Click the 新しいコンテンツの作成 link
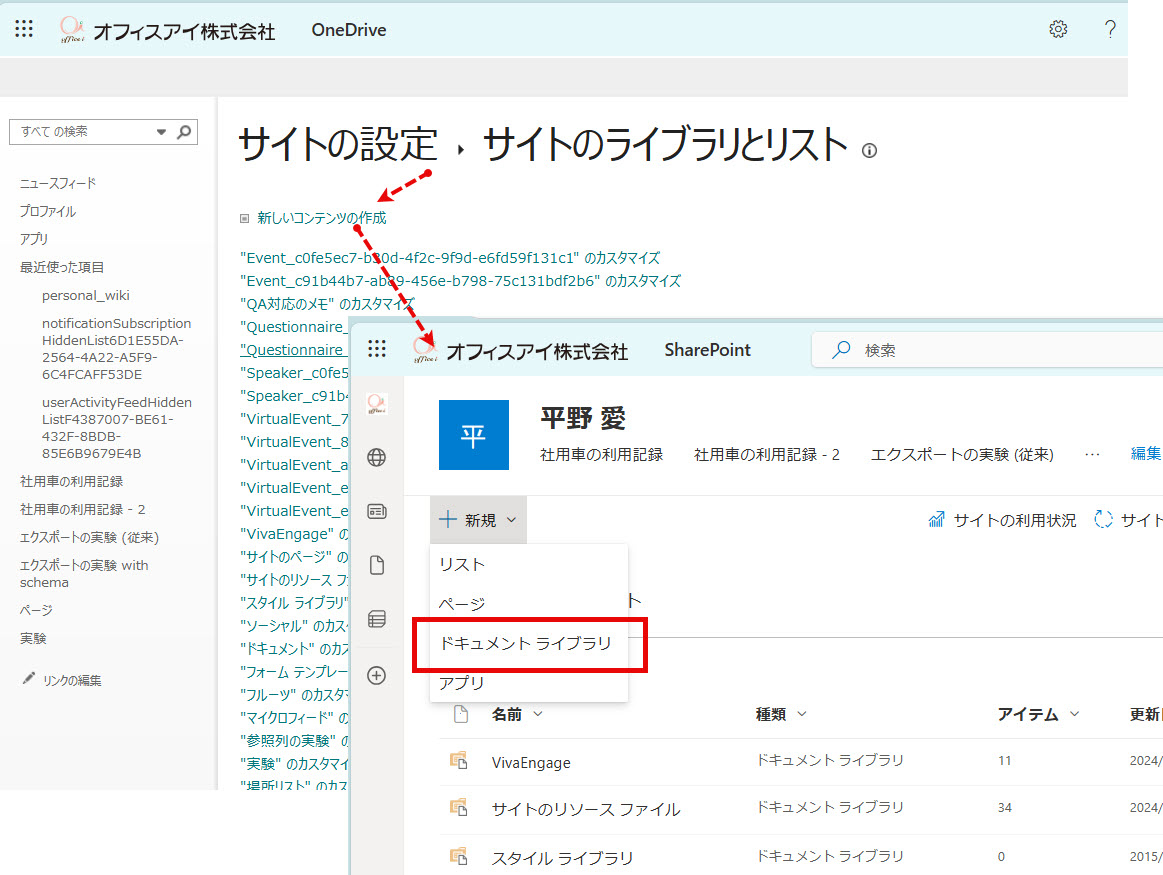The image size is (1163, 875). [321, 217]
